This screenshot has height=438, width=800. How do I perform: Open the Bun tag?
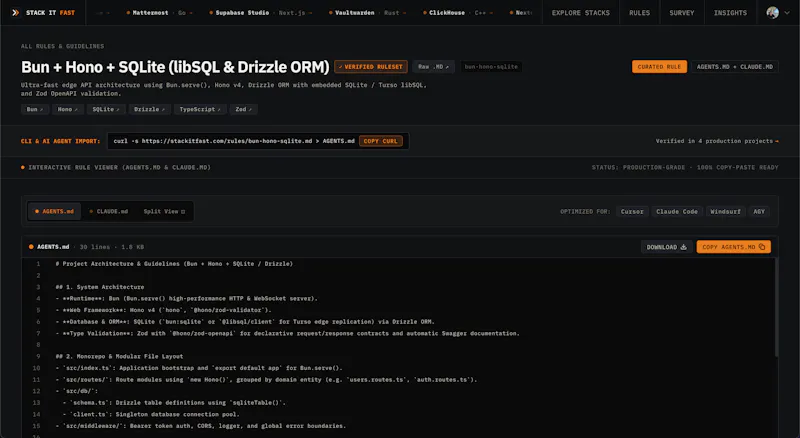point(35,109)
